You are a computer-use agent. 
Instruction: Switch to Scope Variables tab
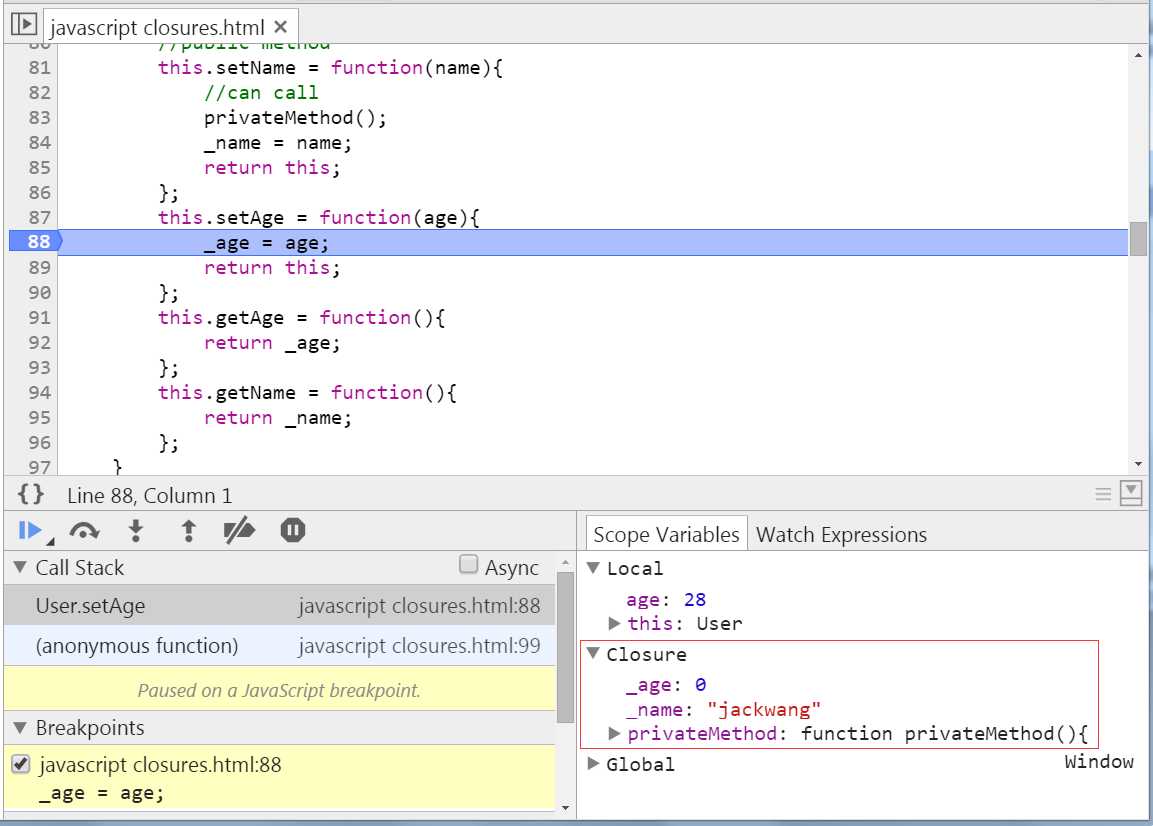(x=666, y=534)
